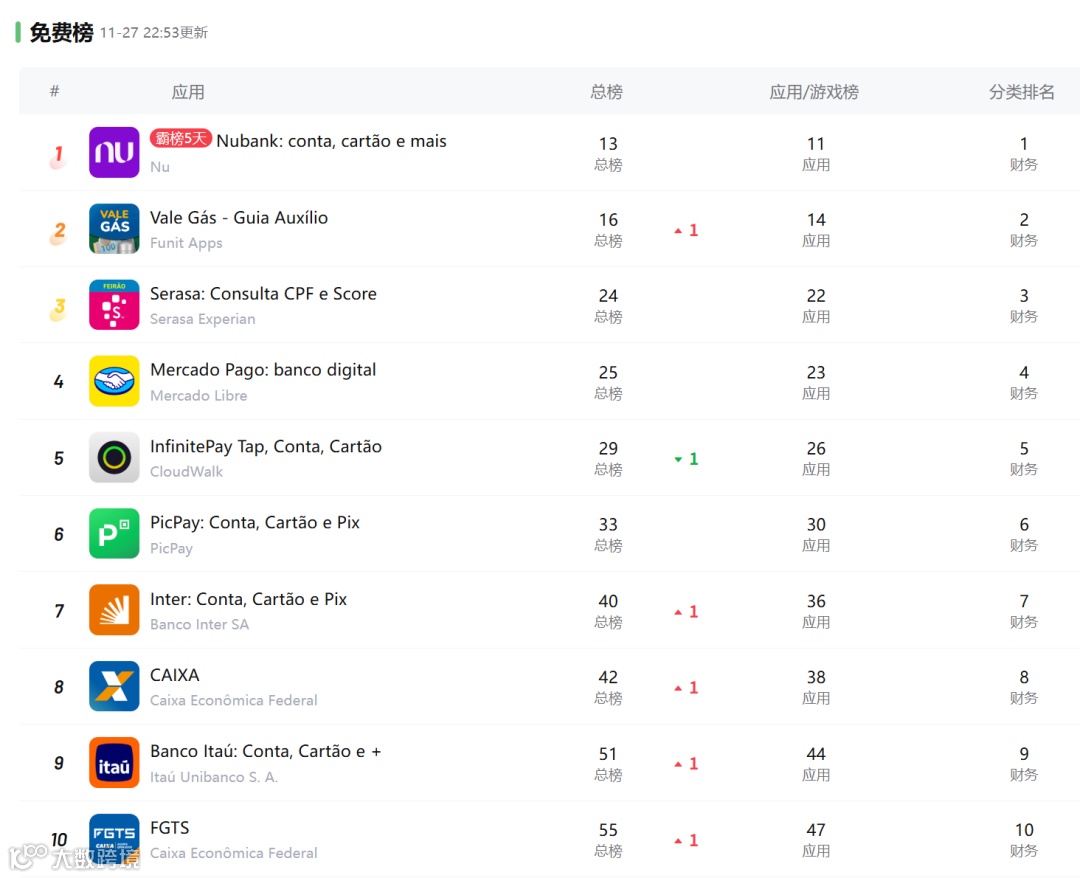Image resolution: width=1080 pixels, height=878 pixels.
Task: Click Caixa Econômica Federal under CAIXA
Action: click(233, 700)
